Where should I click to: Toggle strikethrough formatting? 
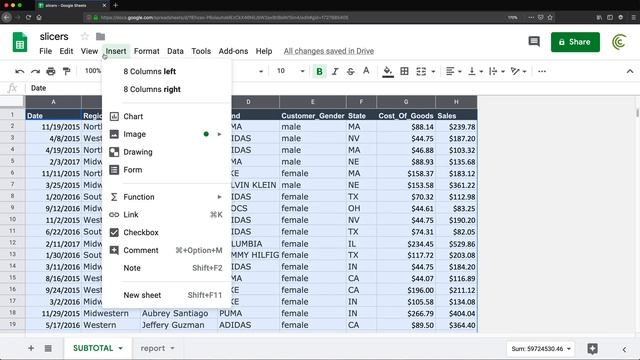click(350, 71)
